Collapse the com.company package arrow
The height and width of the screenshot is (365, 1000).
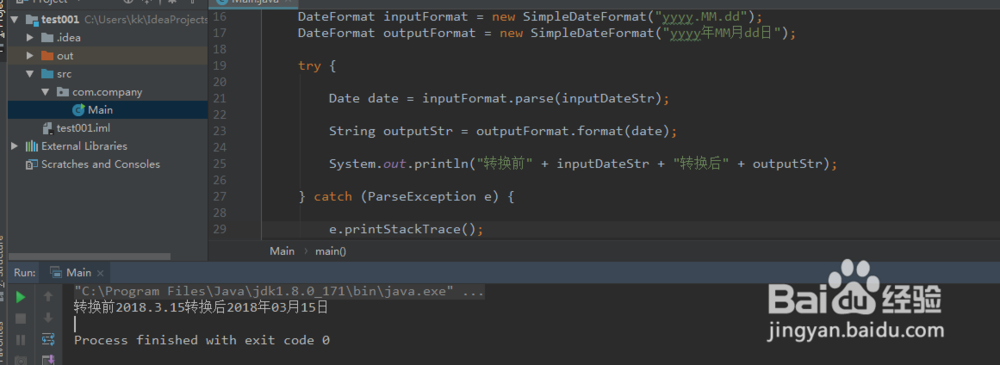pyautogui.click(x=45, y=92)
